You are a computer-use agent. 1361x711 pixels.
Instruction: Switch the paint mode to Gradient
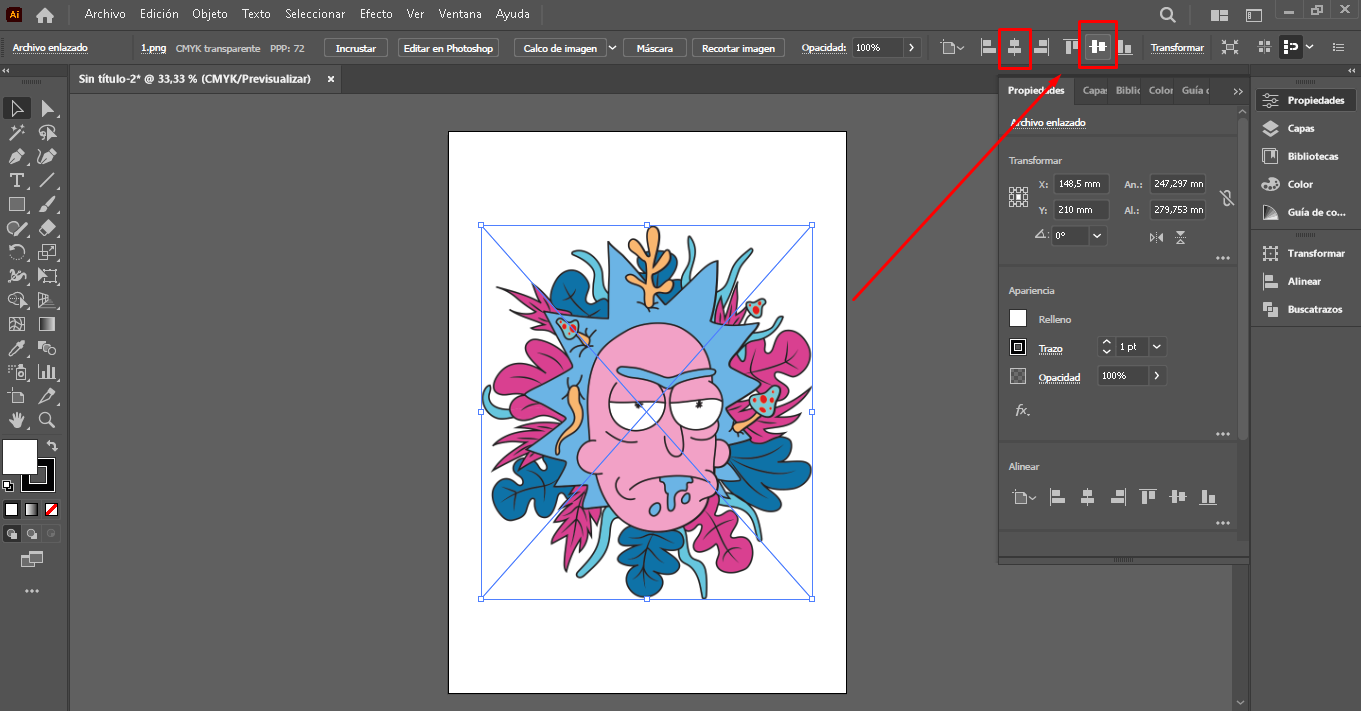coord(31,509)
